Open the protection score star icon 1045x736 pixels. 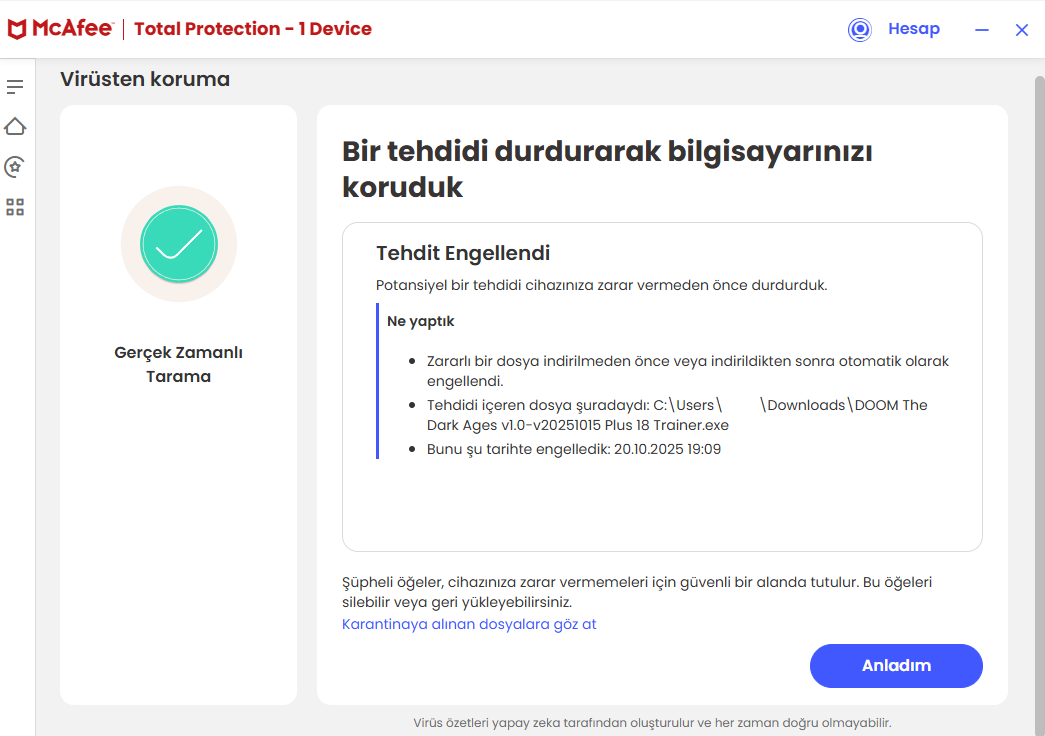pyautogui.click(x=15, y=167)
